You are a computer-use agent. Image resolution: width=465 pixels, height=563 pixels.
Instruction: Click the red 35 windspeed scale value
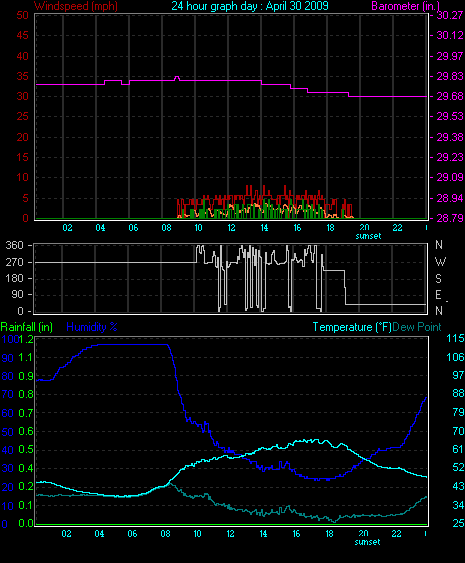click(x=22, y=76)
